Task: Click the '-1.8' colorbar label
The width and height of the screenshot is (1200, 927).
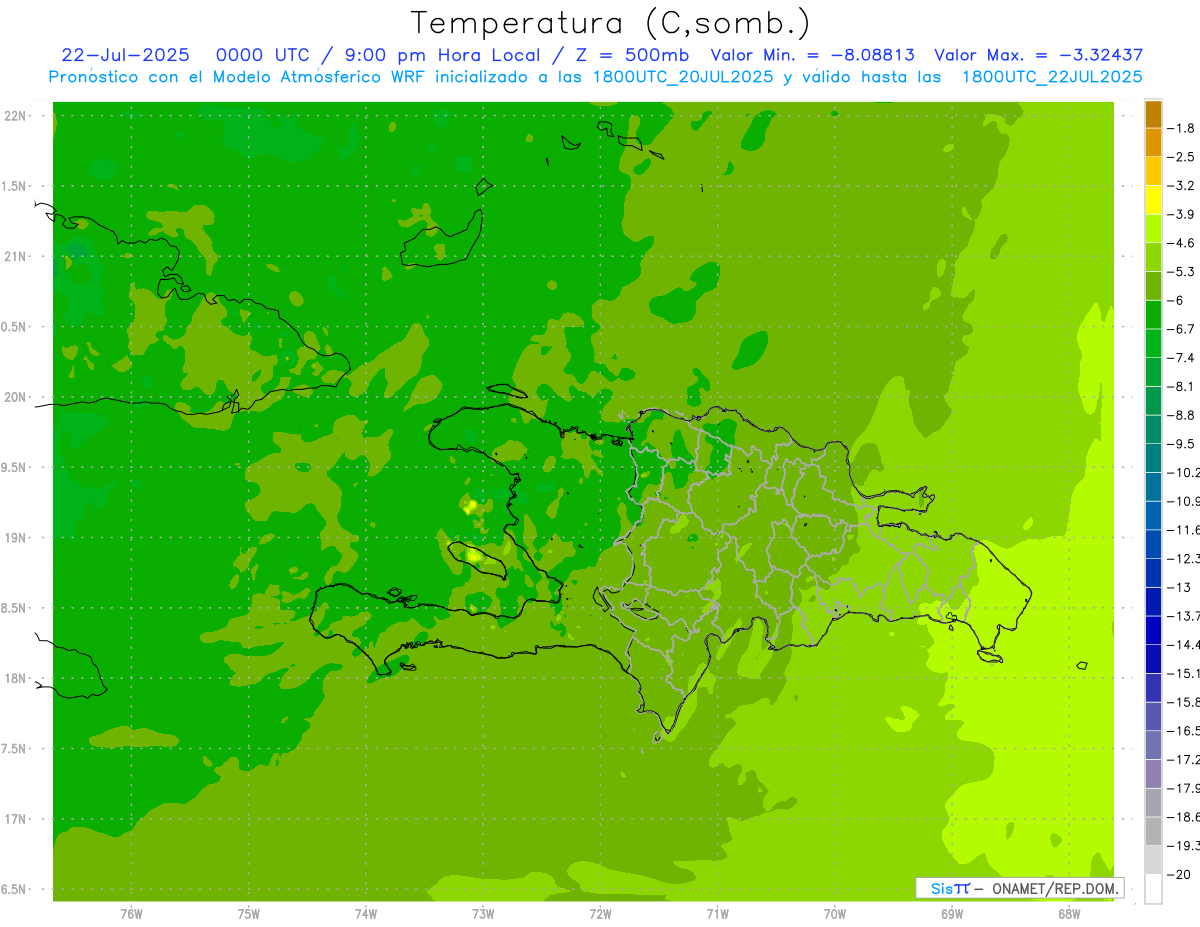Action: click(x=1183, y=128)
